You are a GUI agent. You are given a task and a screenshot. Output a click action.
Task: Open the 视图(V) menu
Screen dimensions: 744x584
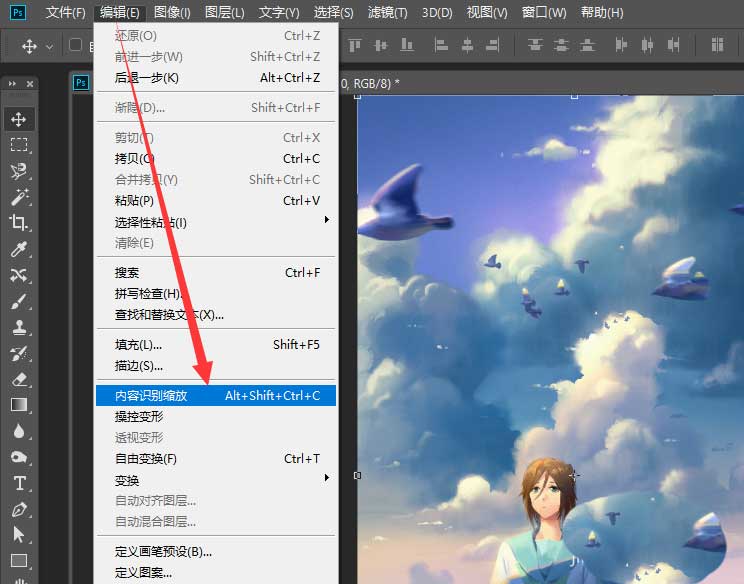point(487,12)
